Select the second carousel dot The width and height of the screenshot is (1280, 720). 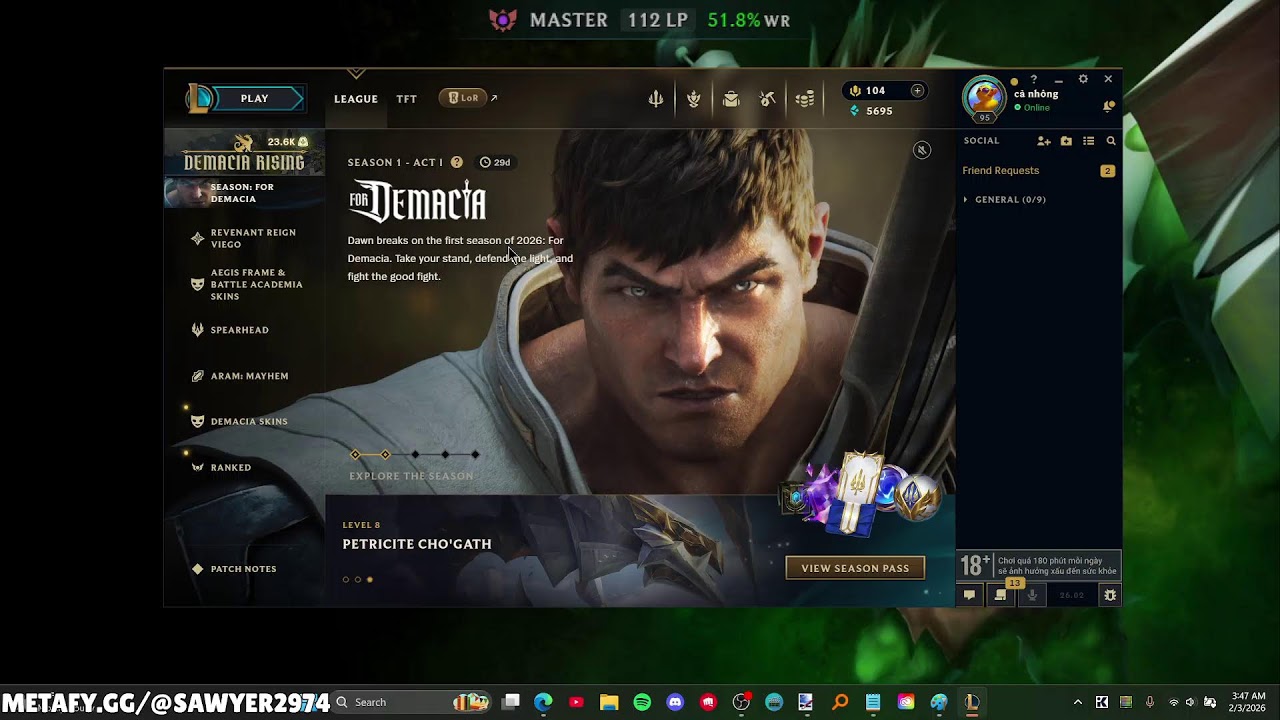pos(358,579)
